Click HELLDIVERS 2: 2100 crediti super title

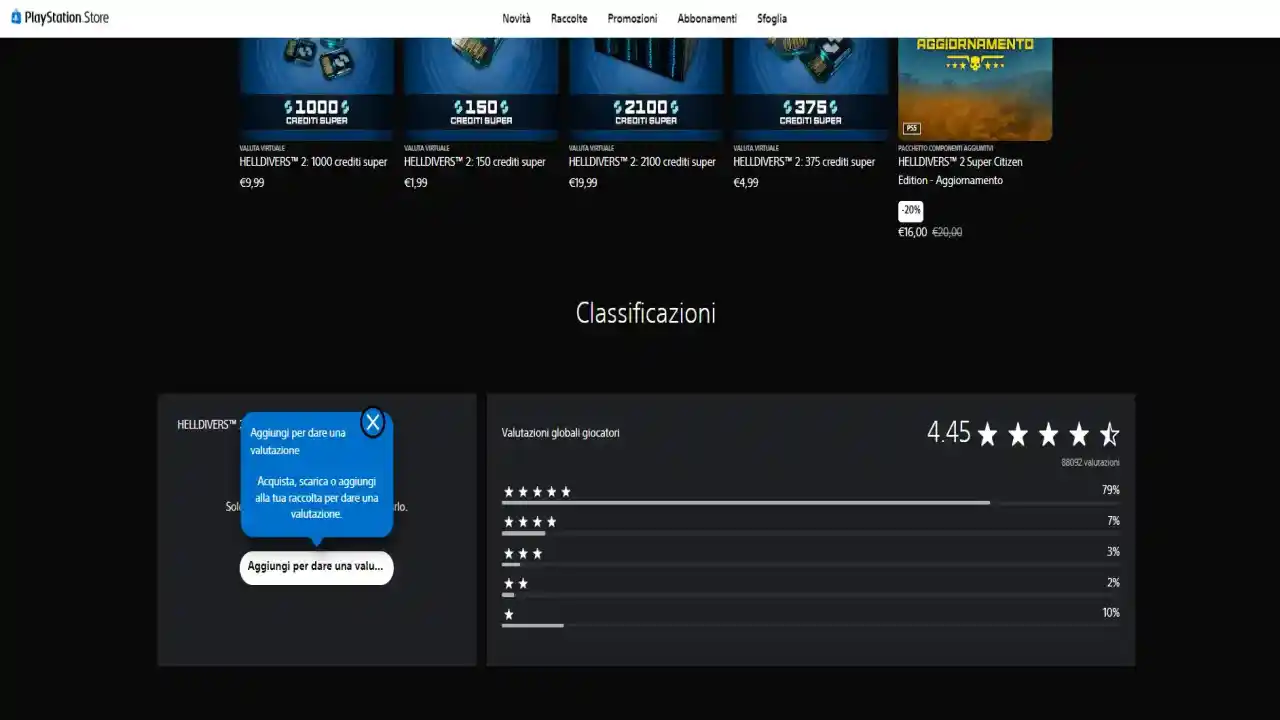[x=642, y=162]
